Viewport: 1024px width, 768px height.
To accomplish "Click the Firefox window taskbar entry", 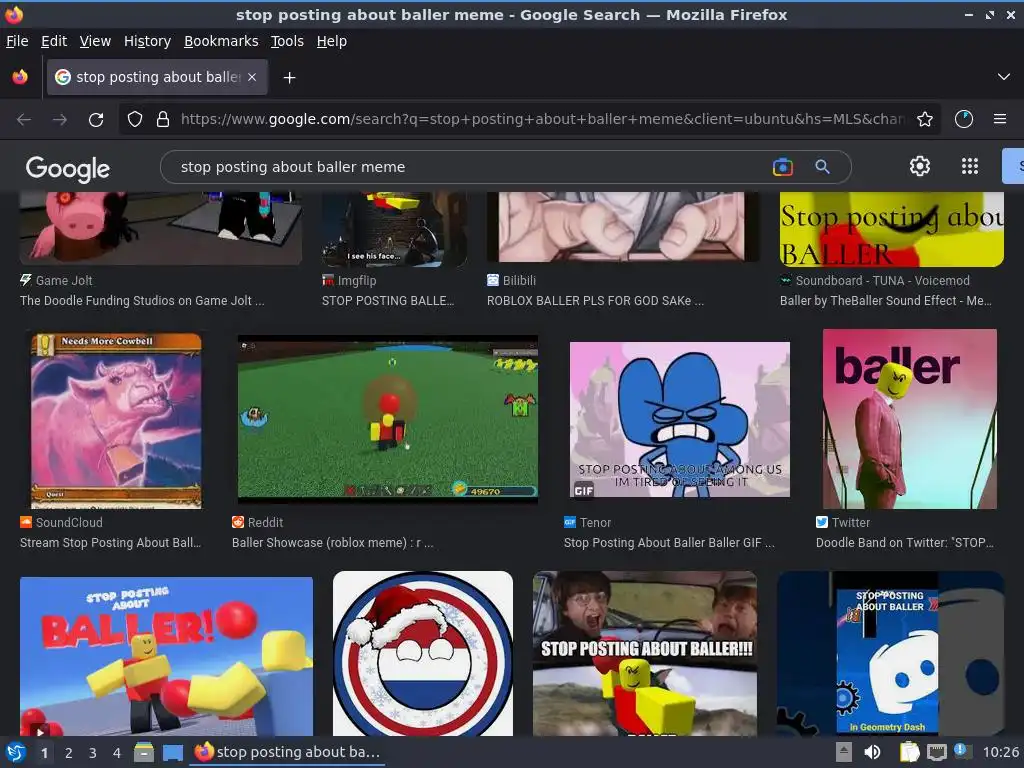I will 287,752.
